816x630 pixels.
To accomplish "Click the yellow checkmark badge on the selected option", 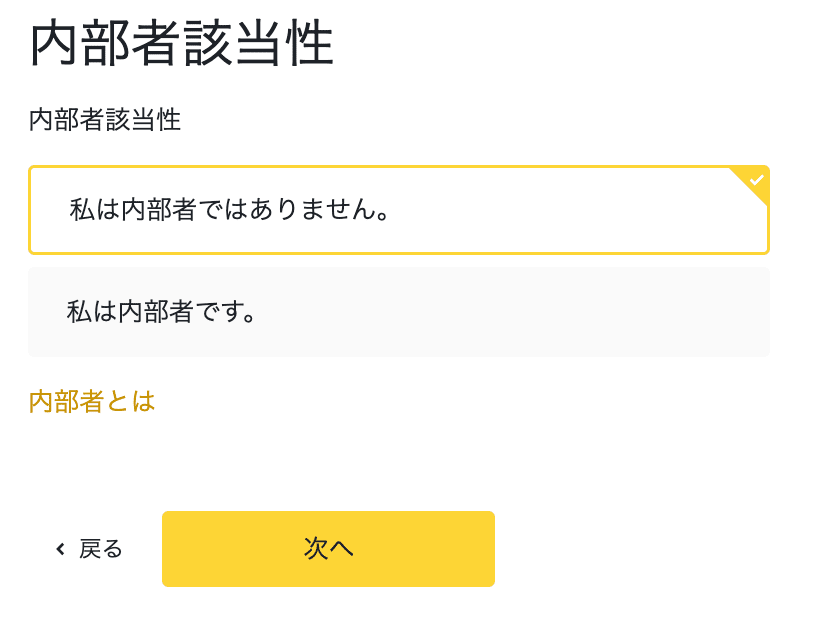I will coord(756,180).
